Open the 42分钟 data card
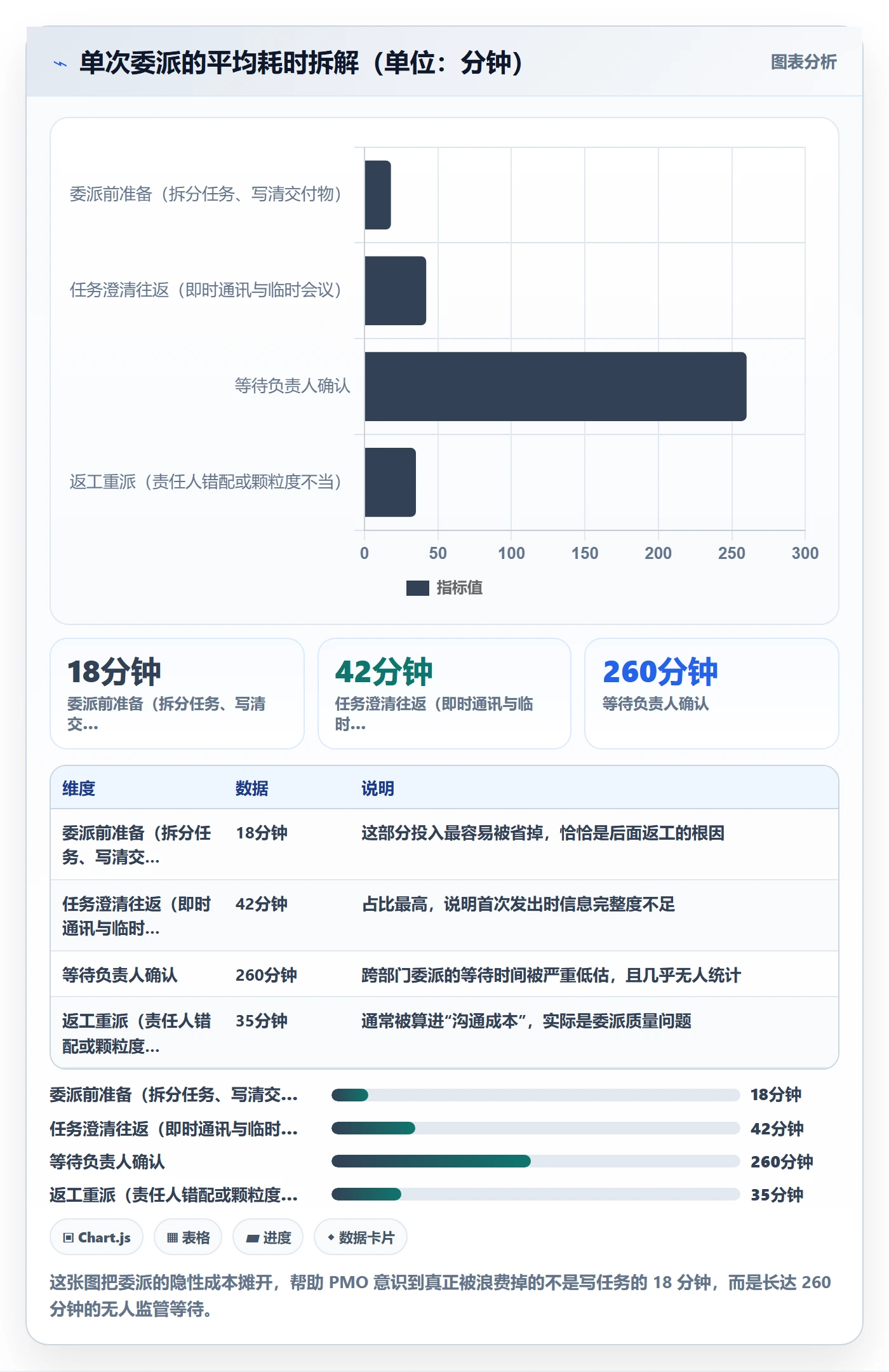Image resolution: width=889 pixels, height=1372 pixels. [444, 694]
